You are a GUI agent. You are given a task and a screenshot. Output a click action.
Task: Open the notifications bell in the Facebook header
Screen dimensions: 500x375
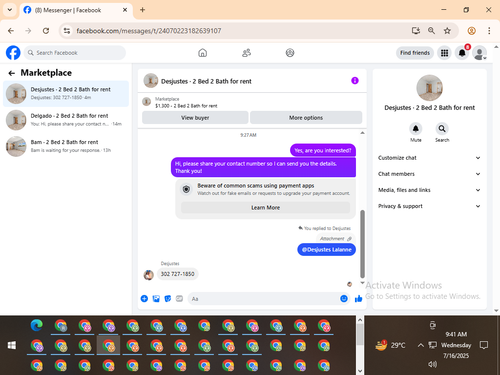pyautogui.click(x=462, y=53)
